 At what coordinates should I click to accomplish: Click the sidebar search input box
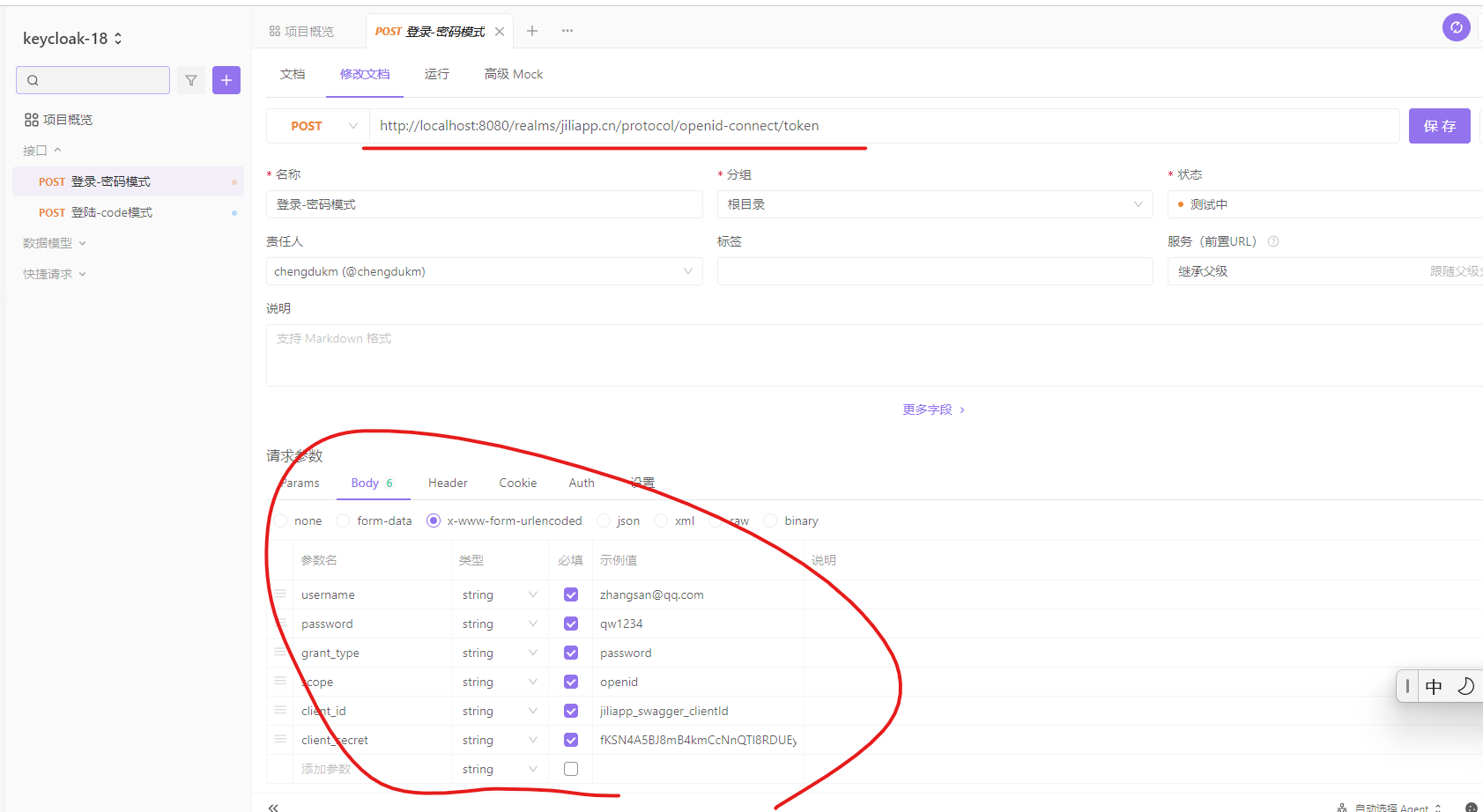pyautogui.click(x=93, y=80)
